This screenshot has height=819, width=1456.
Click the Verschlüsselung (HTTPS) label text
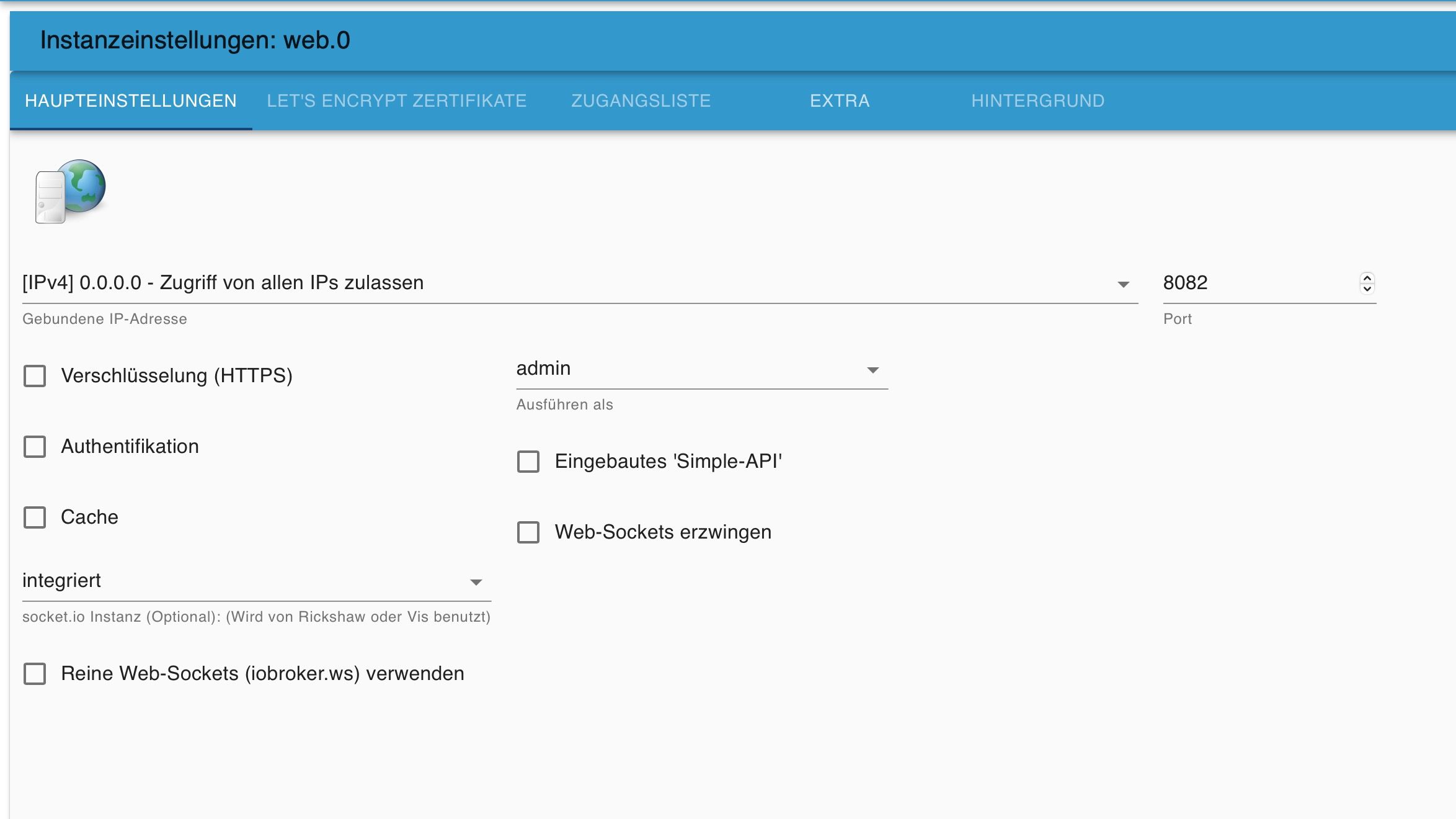(177, 376)
